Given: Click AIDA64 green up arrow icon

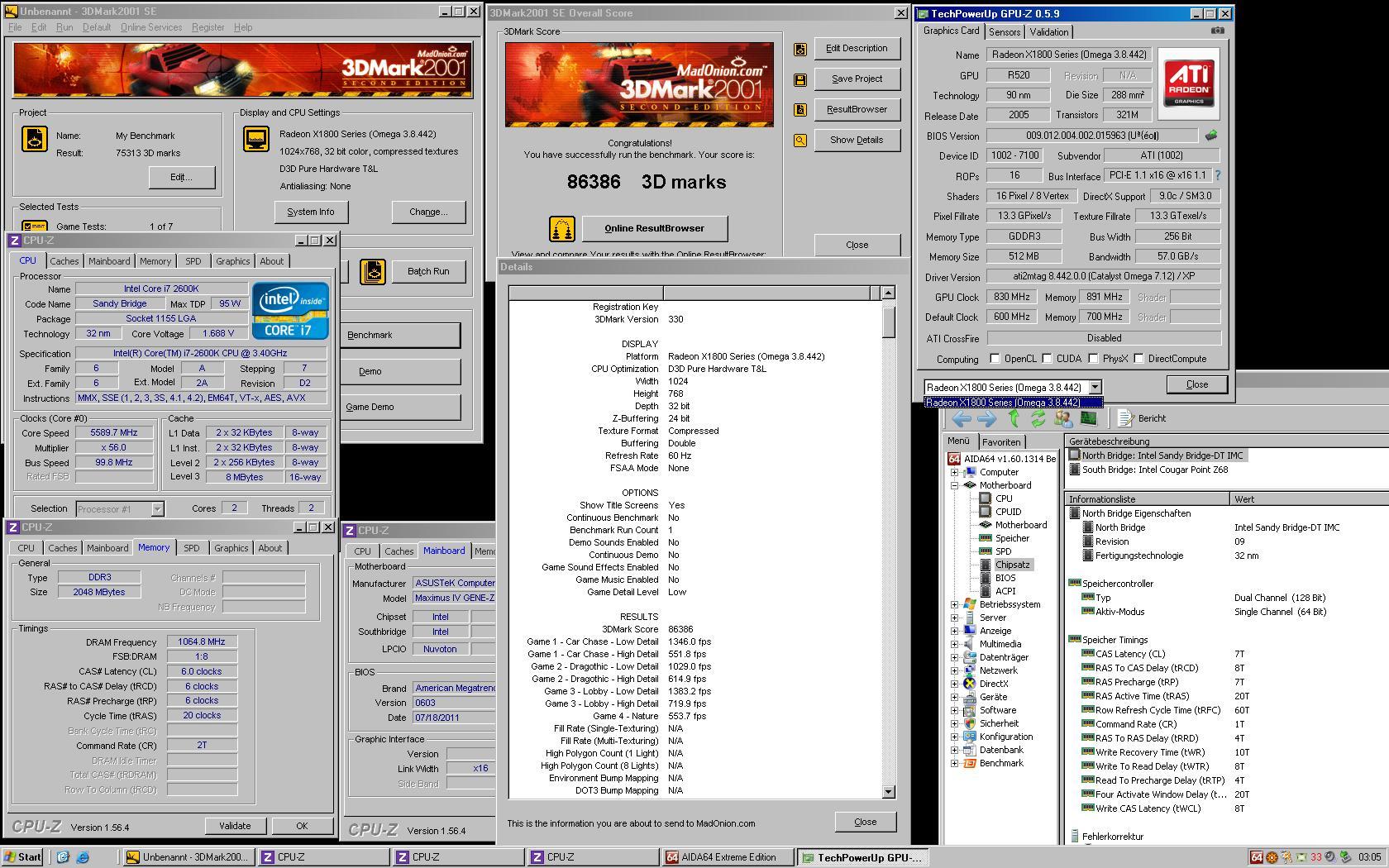Looking at the screenshot, I should pos(1014,418).
